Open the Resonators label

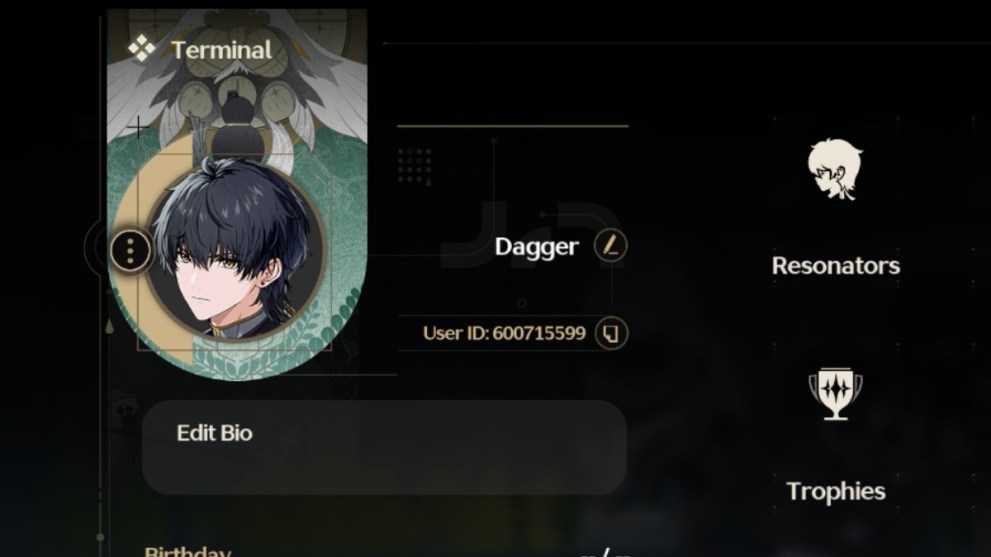[836, 266]
